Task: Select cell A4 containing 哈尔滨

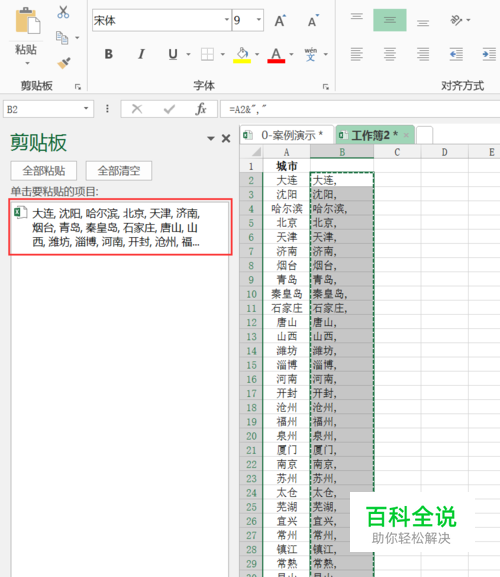Action: [x=287, y=209]
